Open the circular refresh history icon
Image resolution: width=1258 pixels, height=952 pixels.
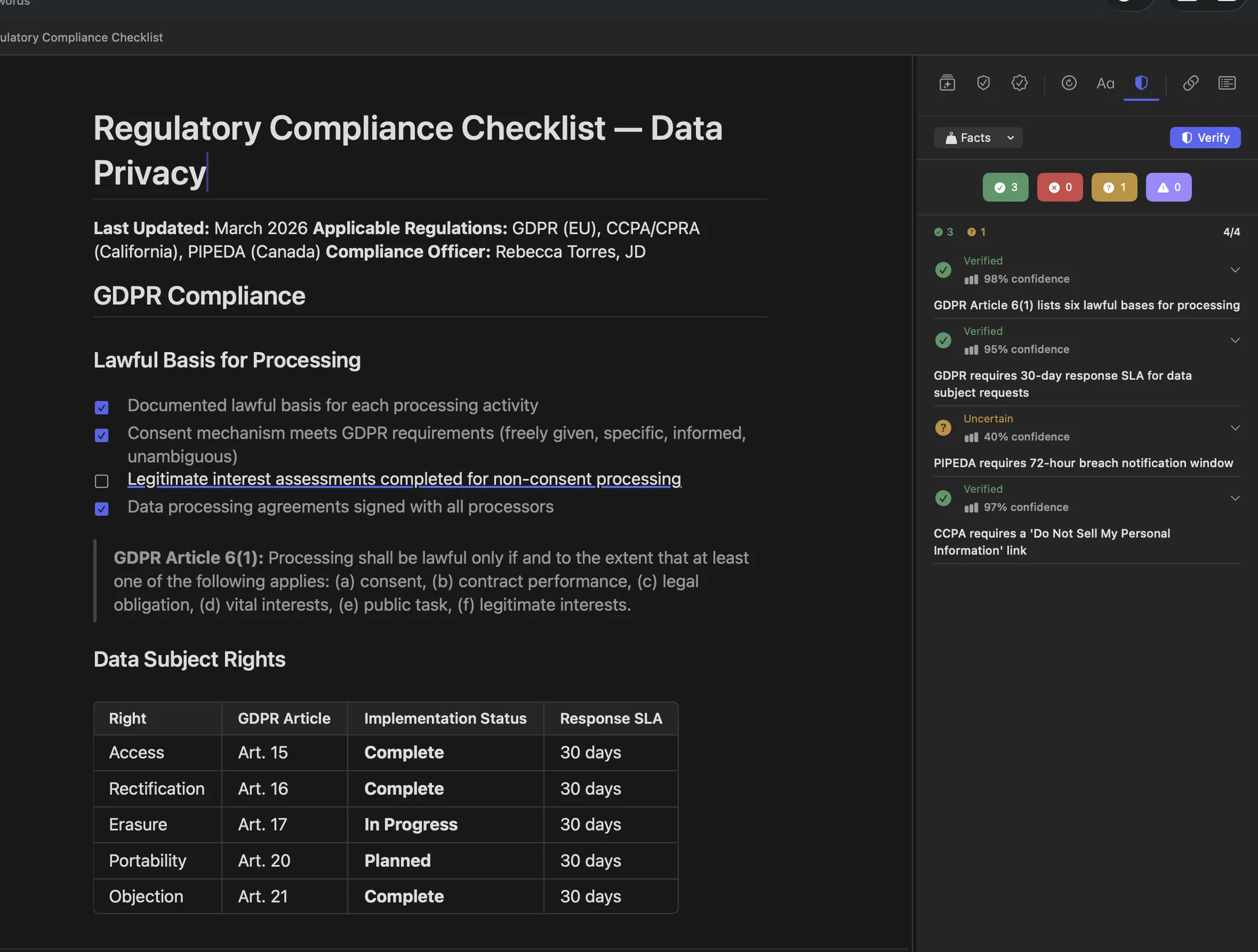[1069, 83]
